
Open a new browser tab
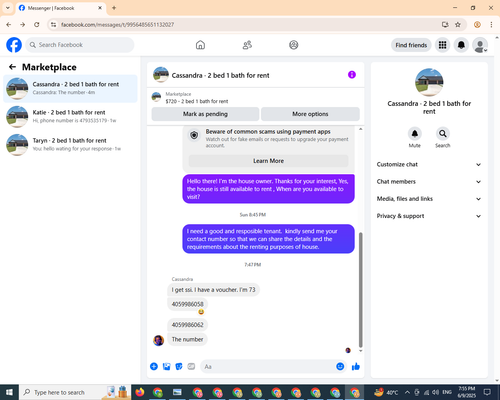(x=114, y=8)
